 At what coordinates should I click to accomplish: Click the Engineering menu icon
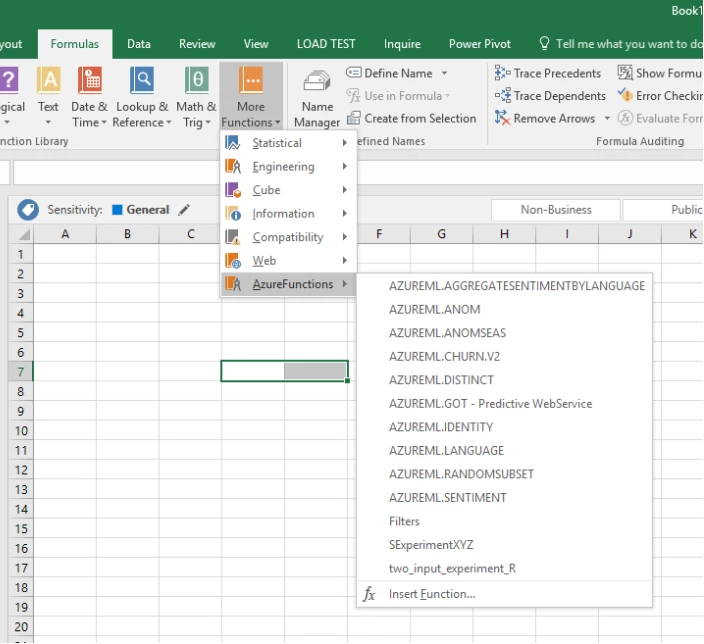[233, 167]
